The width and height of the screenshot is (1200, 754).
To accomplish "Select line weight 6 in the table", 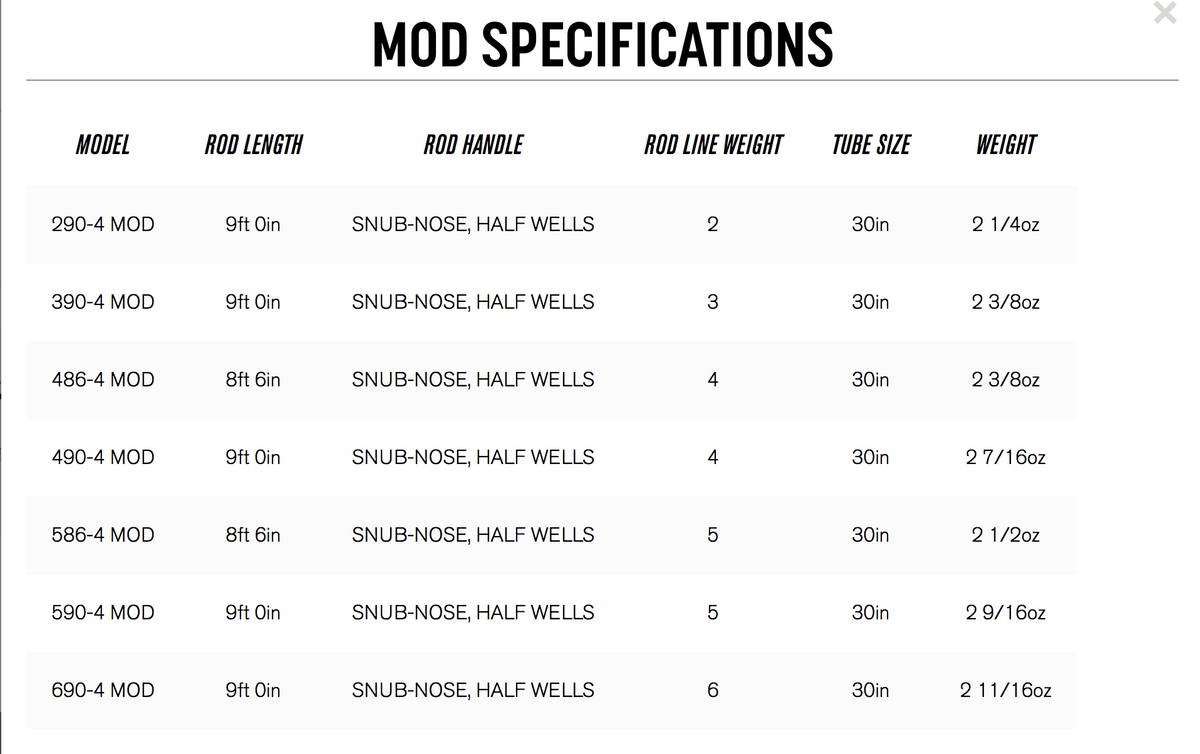I will 713,690.
